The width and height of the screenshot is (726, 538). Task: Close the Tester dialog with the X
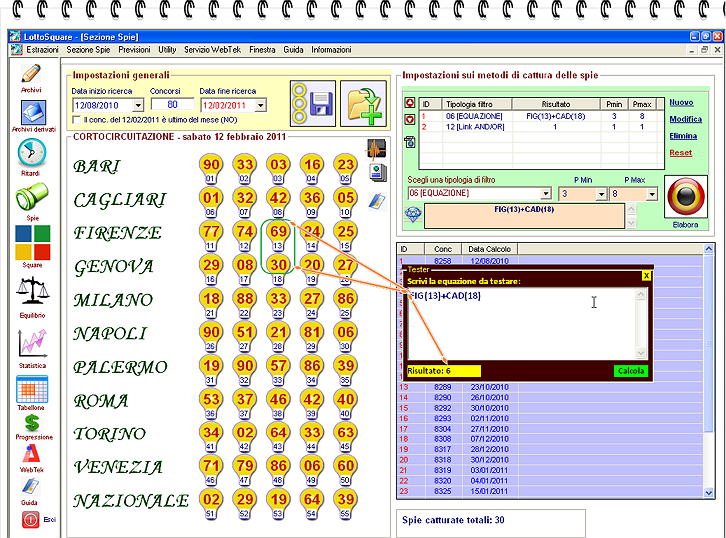tap(646, 276)
